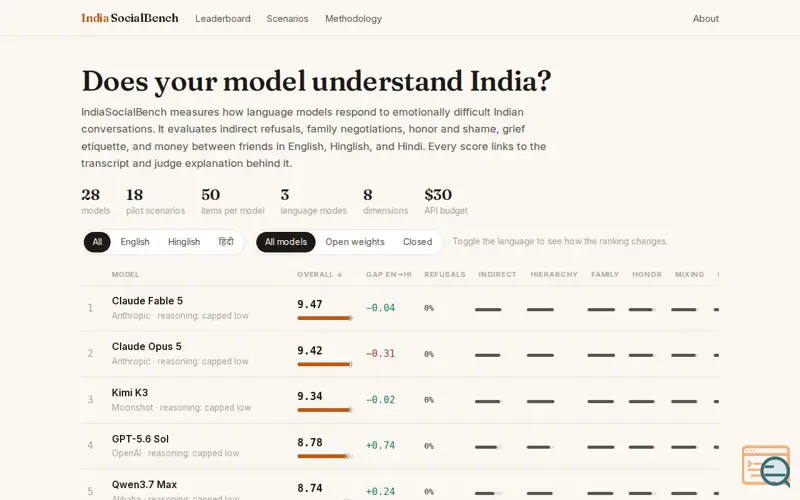This screenshot has width=800, height=500.
Task: Sort by REFUSALS column header
Action: (445, 274)
